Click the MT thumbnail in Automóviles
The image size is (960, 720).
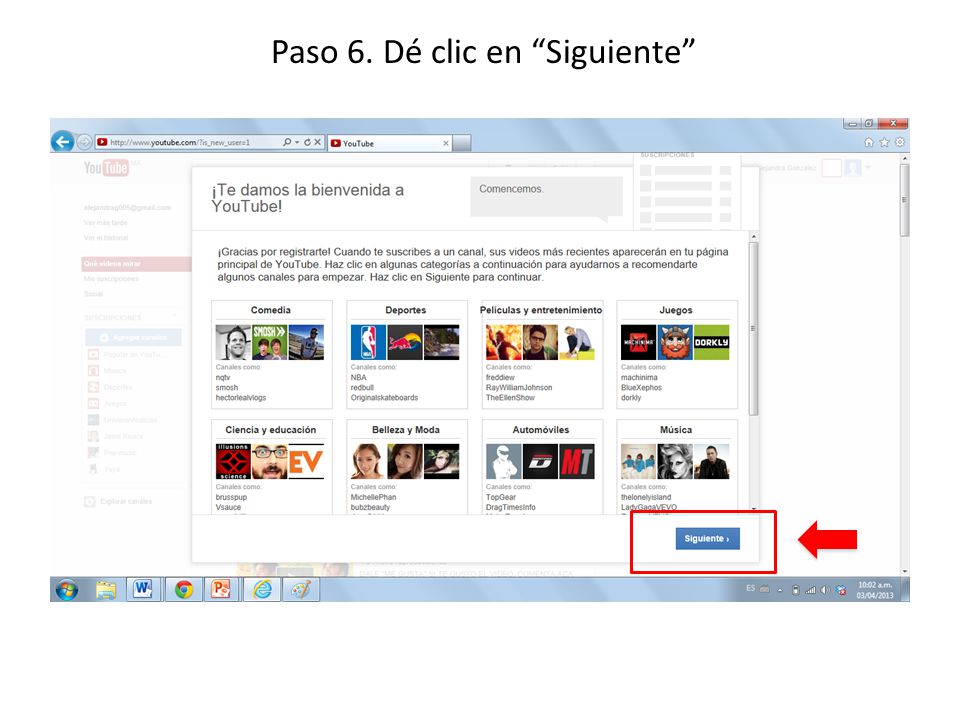click(x=577, y=462)
